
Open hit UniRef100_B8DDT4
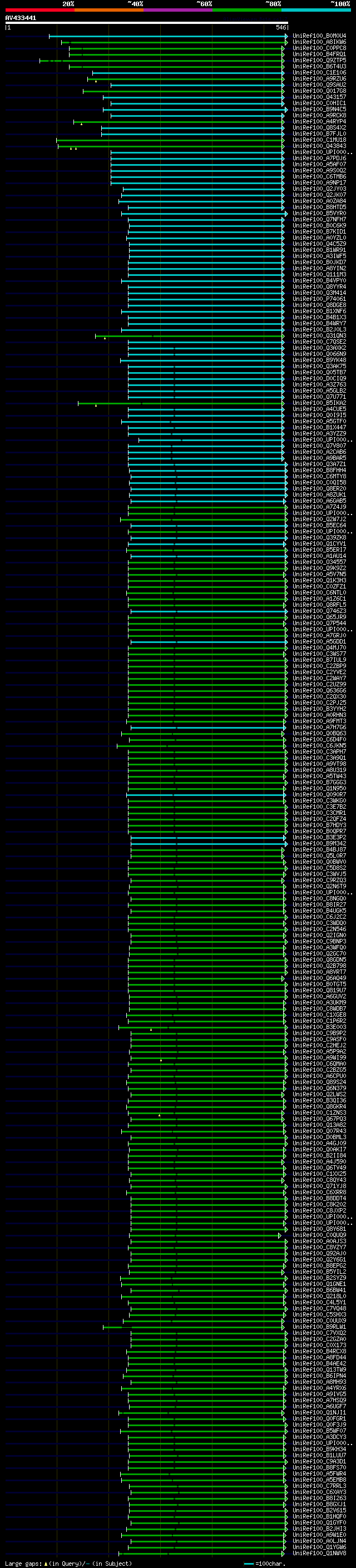tap(319, 1198)
